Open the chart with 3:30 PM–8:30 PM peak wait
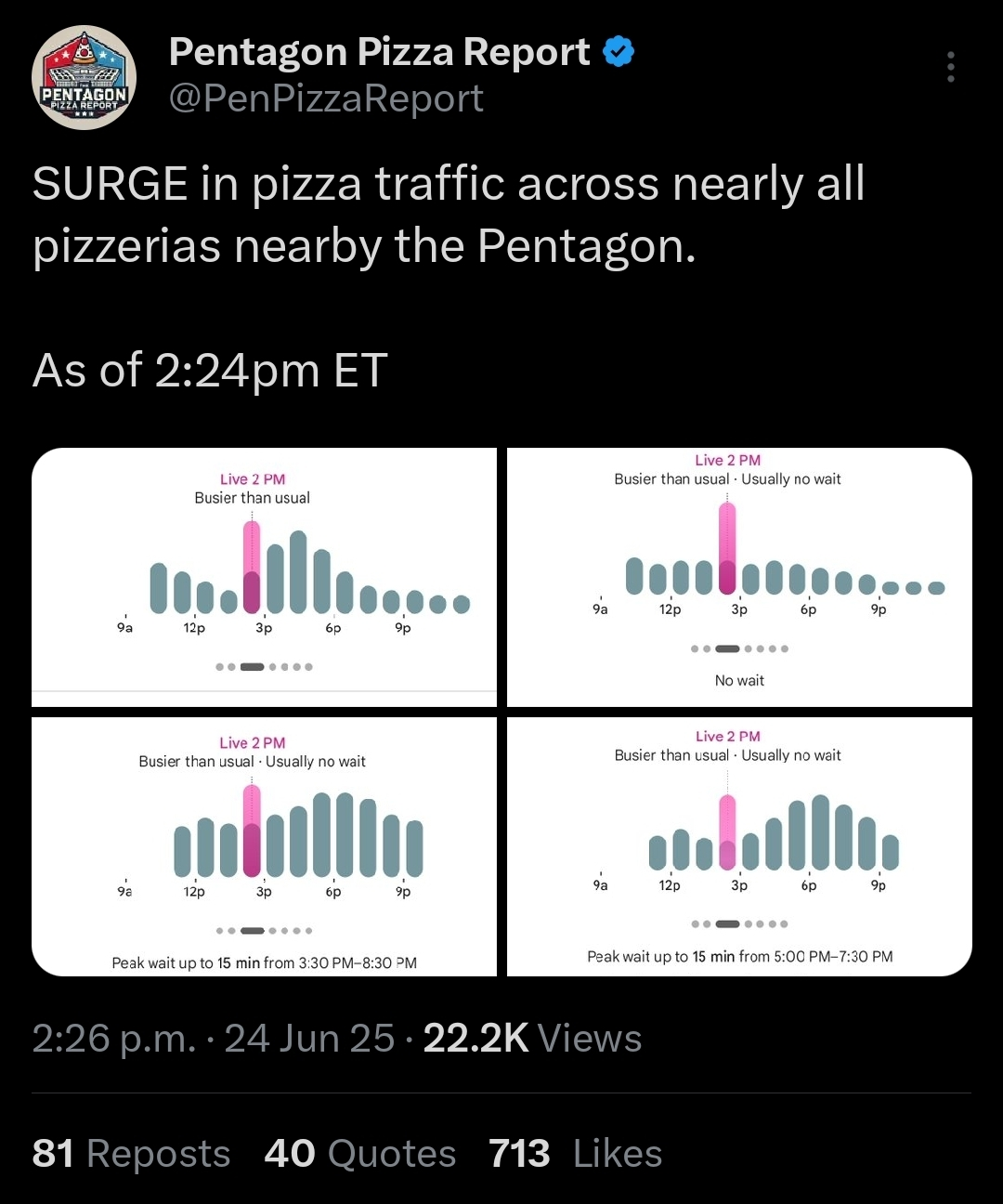This screenshot has height=1204, width=1003. point(265,846)
